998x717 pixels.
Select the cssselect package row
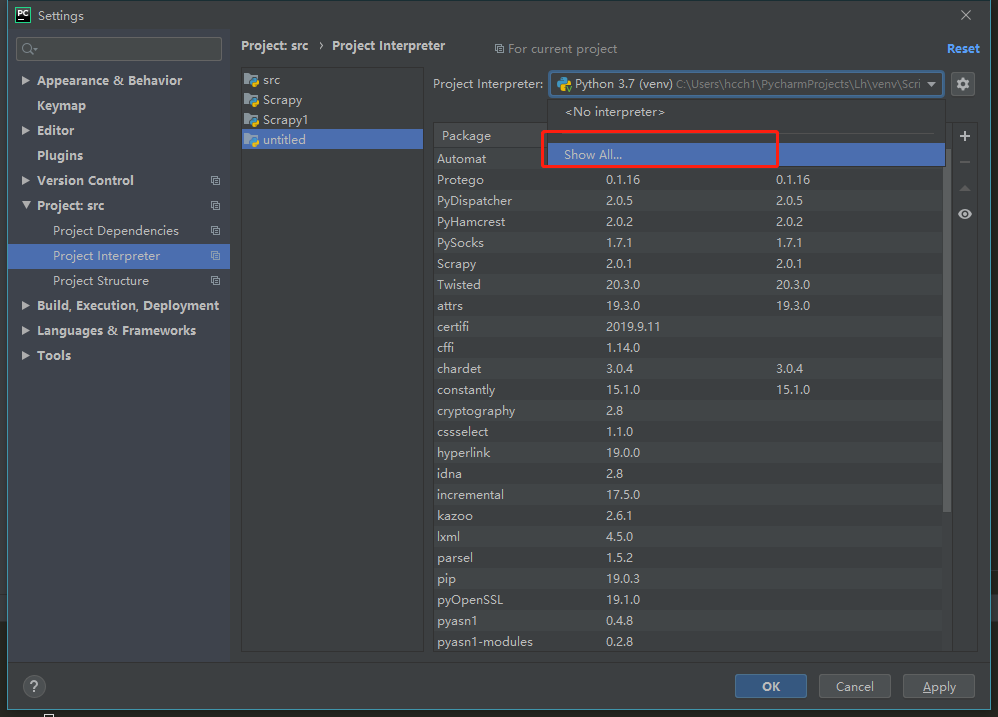(x=689, y=432)
